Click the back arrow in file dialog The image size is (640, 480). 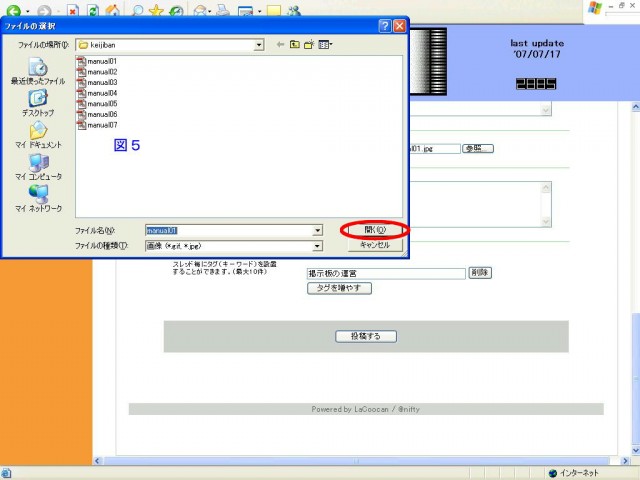point(280,45)
